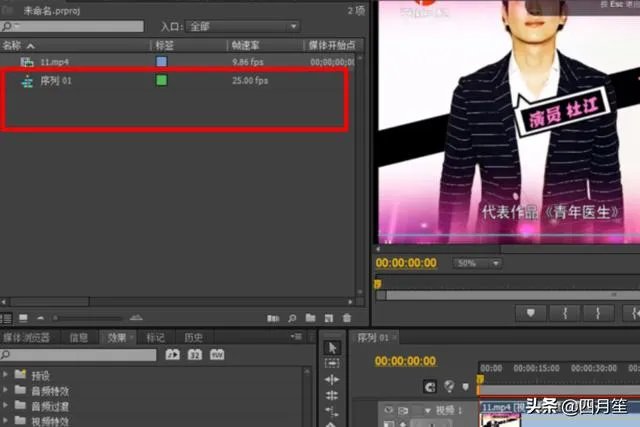This screenshot has height=427, width=640.
Task: Toggle 视频 1 track eye visibility
Action: pos(388,410)
